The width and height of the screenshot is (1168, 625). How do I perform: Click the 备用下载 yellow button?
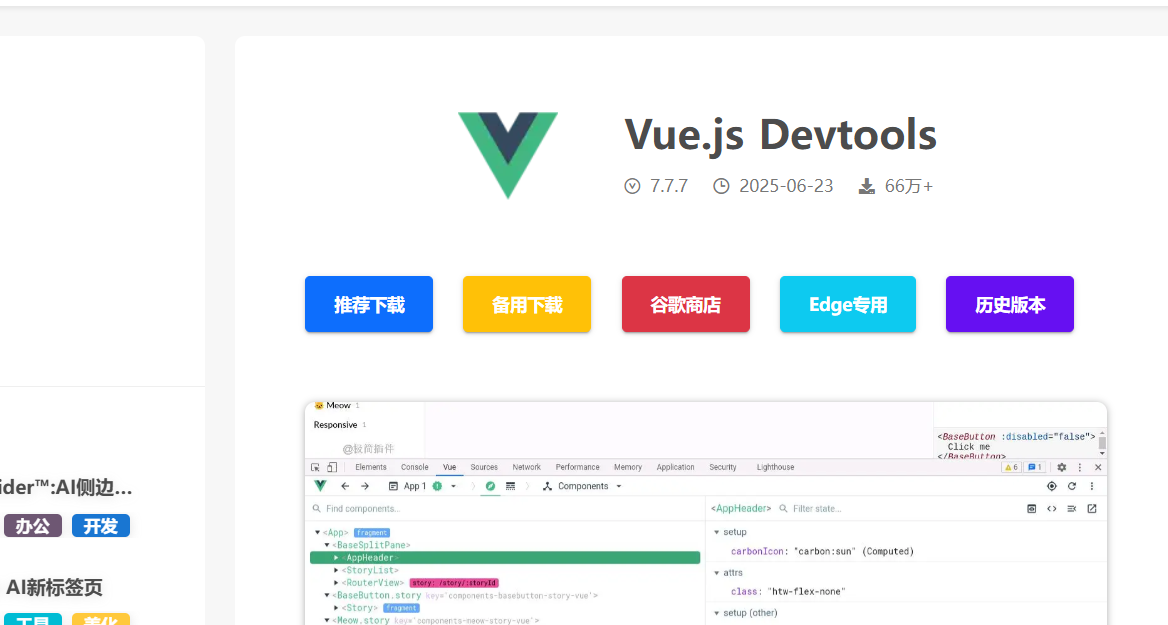[527, 304]
